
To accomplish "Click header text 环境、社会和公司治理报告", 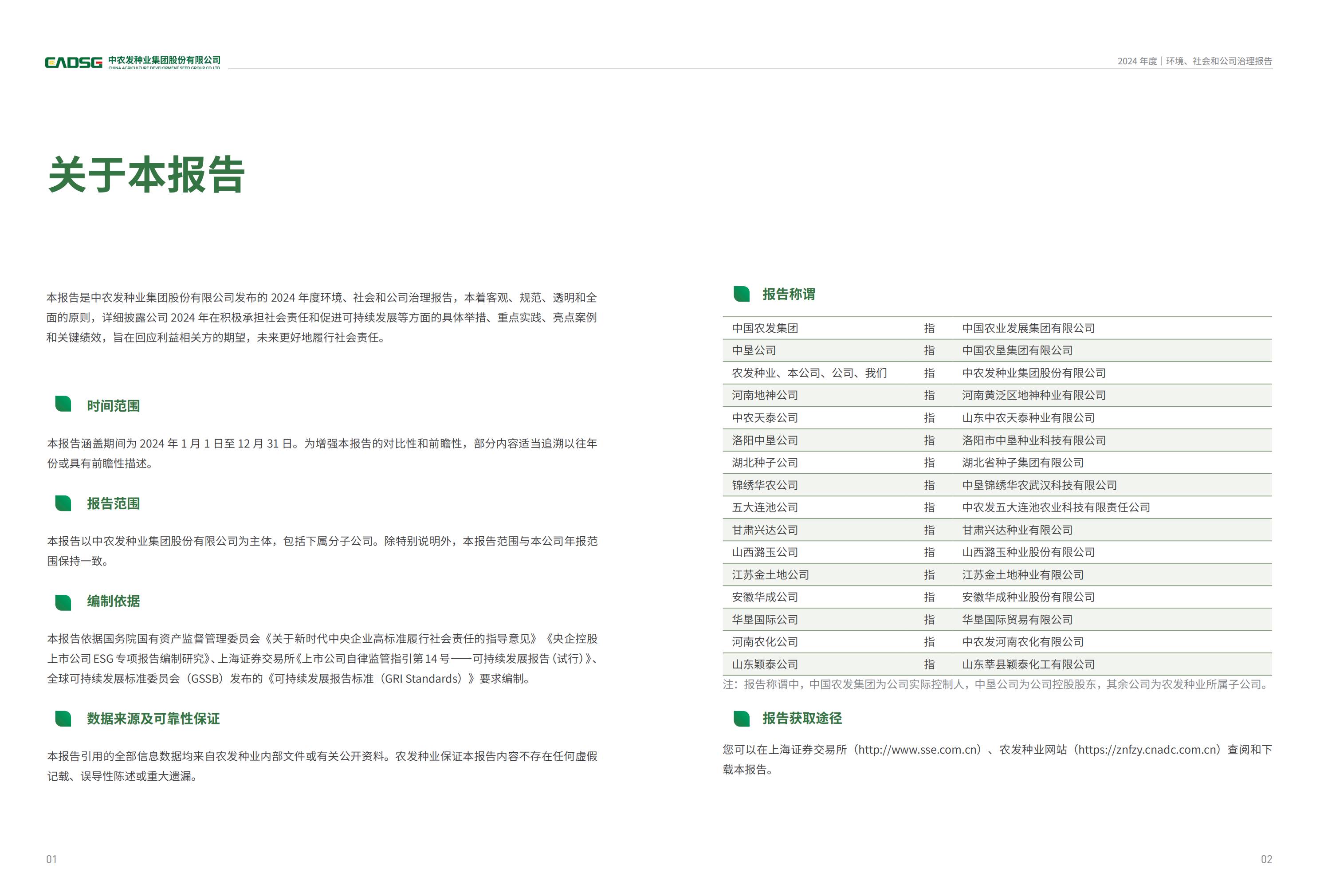I will (x=1219, y=61).
